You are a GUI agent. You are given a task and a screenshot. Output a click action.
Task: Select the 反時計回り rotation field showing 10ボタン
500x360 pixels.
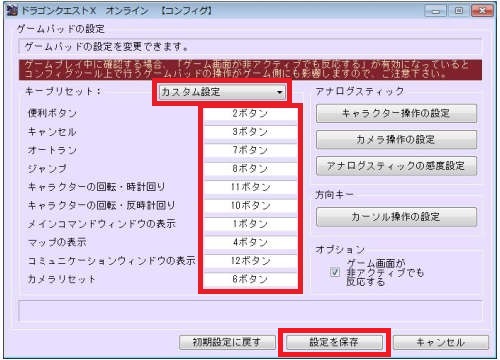(x=250, y=205)
